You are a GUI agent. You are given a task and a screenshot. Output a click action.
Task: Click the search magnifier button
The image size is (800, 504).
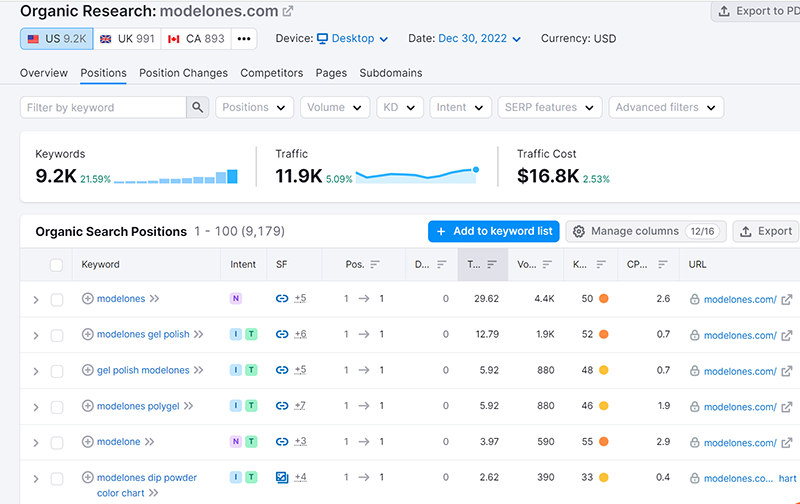[x=197, y=107]
